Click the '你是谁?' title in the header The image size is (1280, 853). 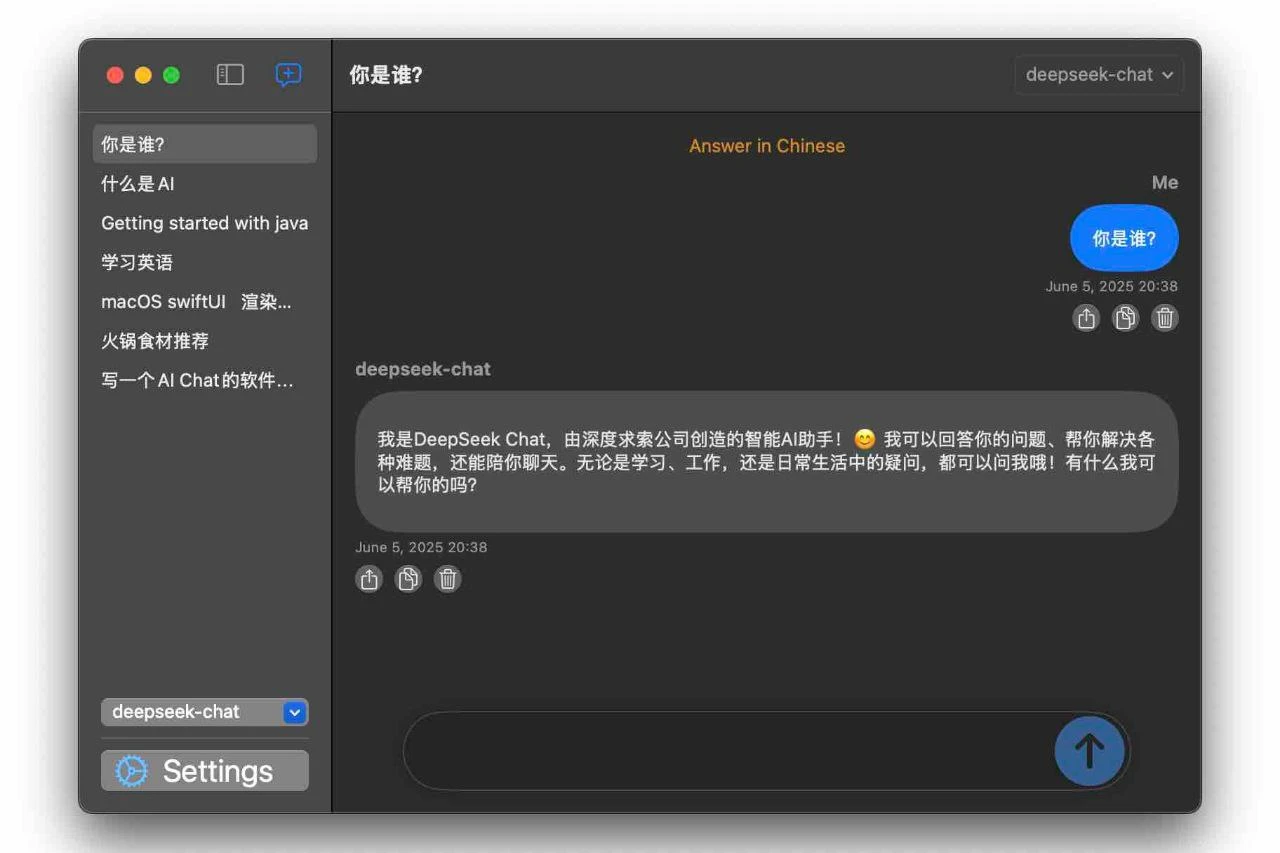coord(386,75)
